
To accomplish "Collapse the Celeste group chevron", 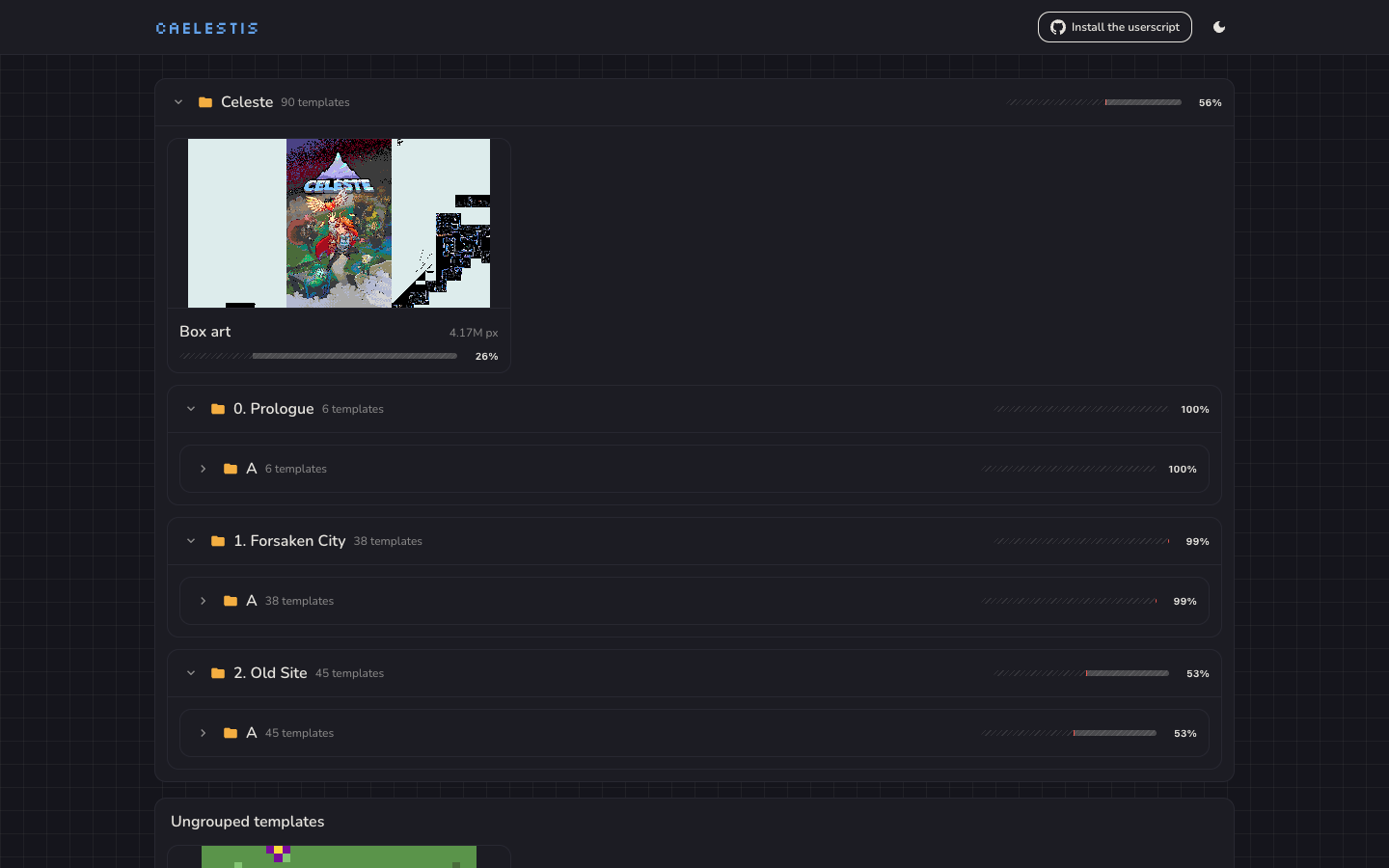I will 178,102.
